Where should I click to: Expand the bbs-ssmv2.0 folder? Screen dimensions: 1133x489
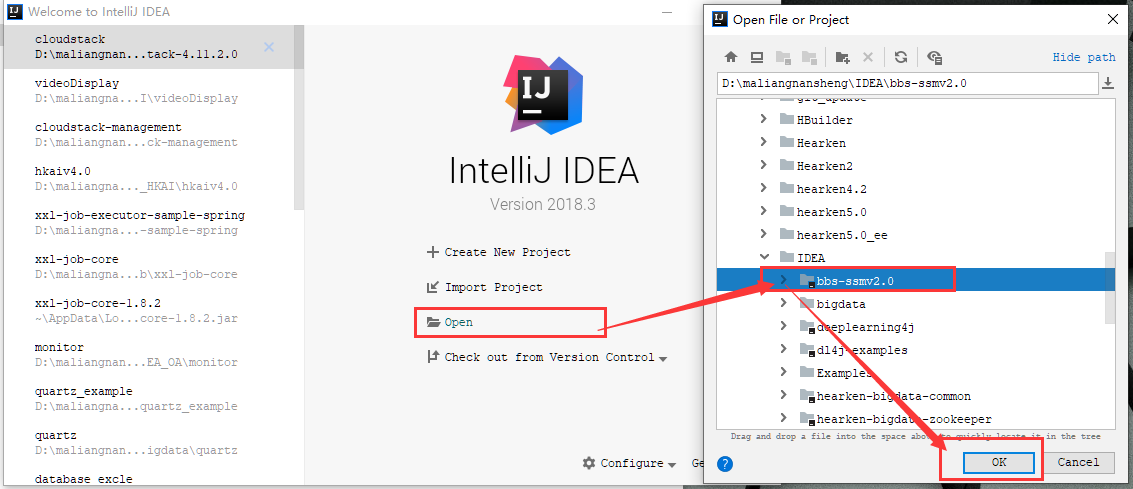tap(783, 280)
